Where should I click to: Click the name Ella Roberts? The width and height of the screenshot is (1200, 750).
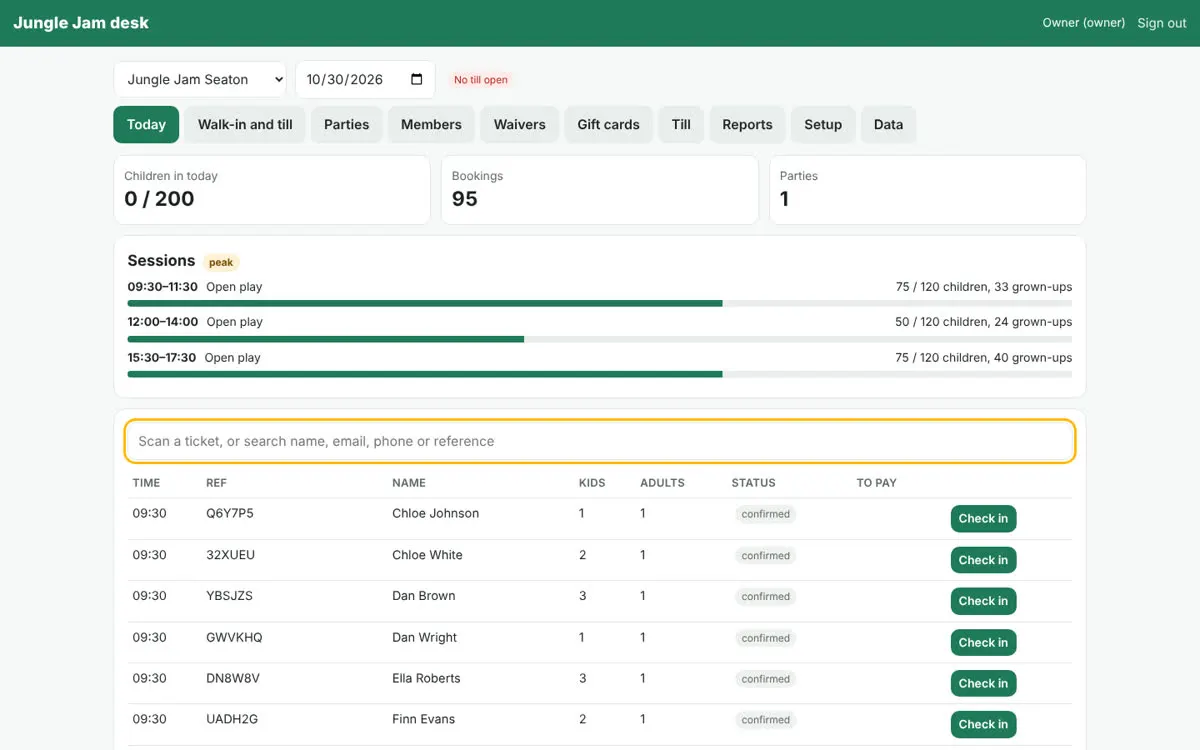point(427,678)
